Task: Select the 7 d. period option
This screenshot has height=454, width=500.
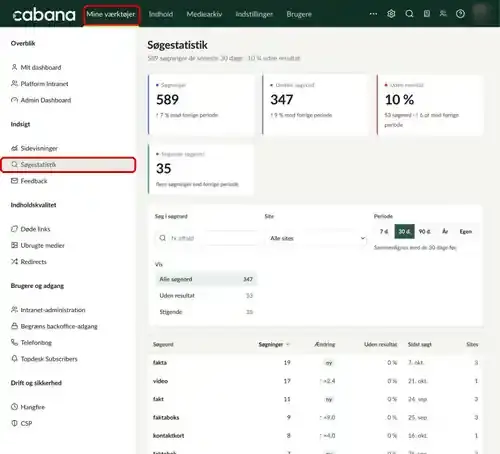Action: click(x=384, y=231)
